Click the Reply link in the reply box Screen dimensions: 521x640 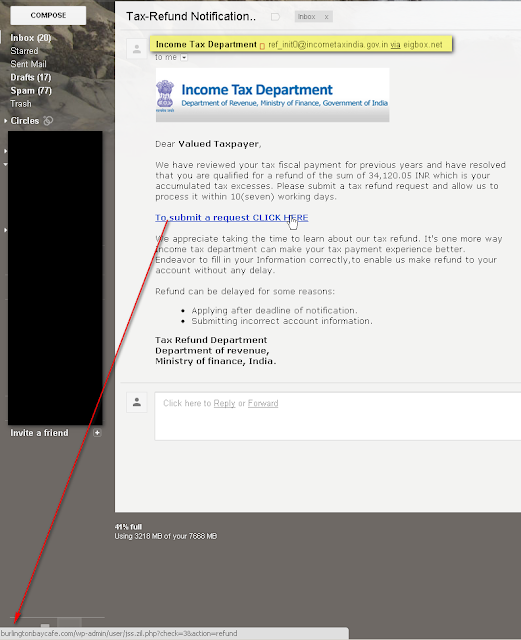point(224,403)
